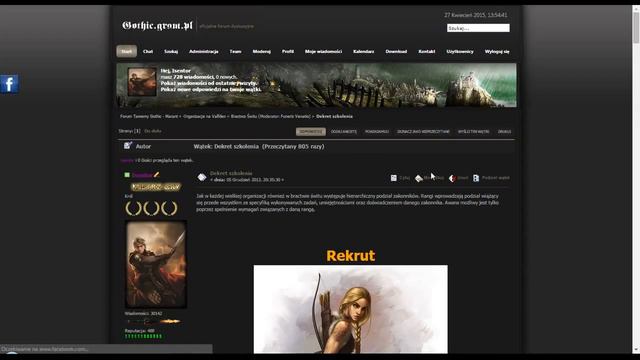Open the Start tab in navigation

tap(127, 51)
